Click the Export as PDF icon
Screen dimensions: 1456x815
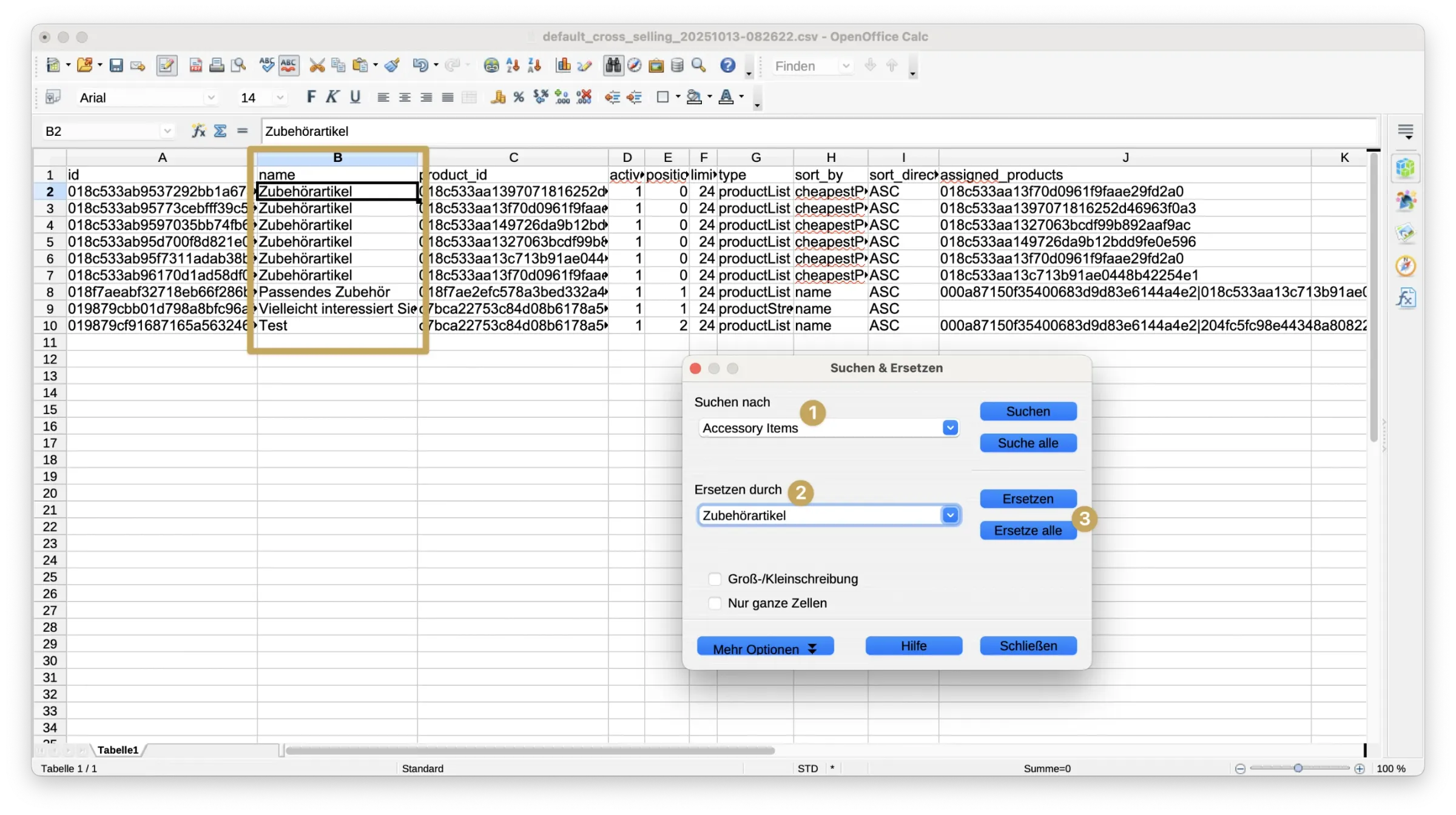pyautogui.click(x=195, y=65)
